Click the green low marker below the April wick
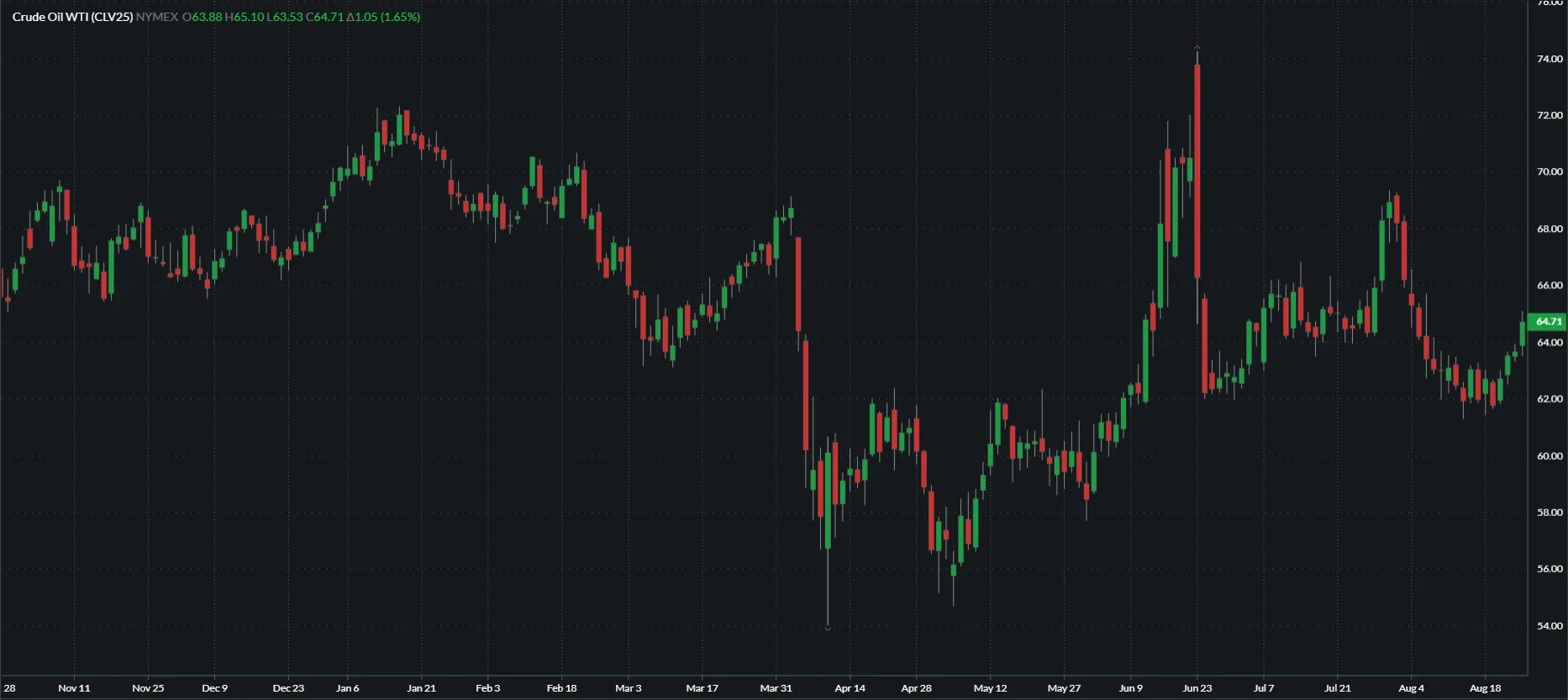 pos(828,628)
